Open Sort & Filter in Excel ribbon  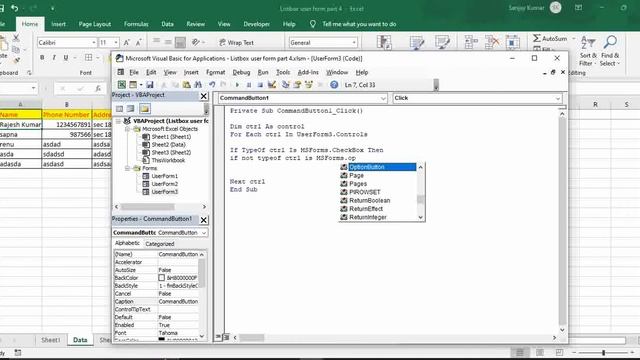(x=588, y=51)
